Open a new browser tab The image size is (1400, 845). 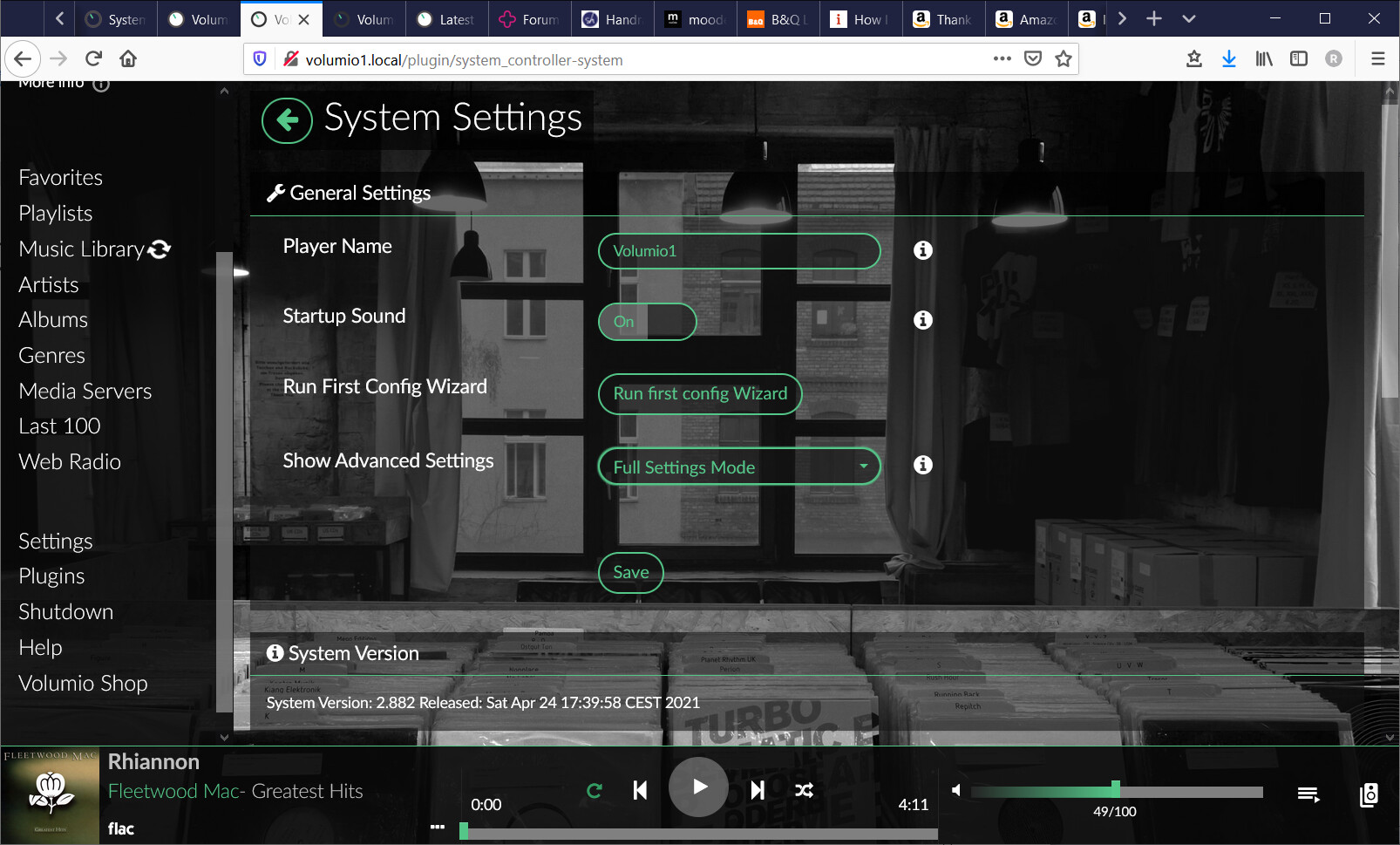tap(1154, 18)
